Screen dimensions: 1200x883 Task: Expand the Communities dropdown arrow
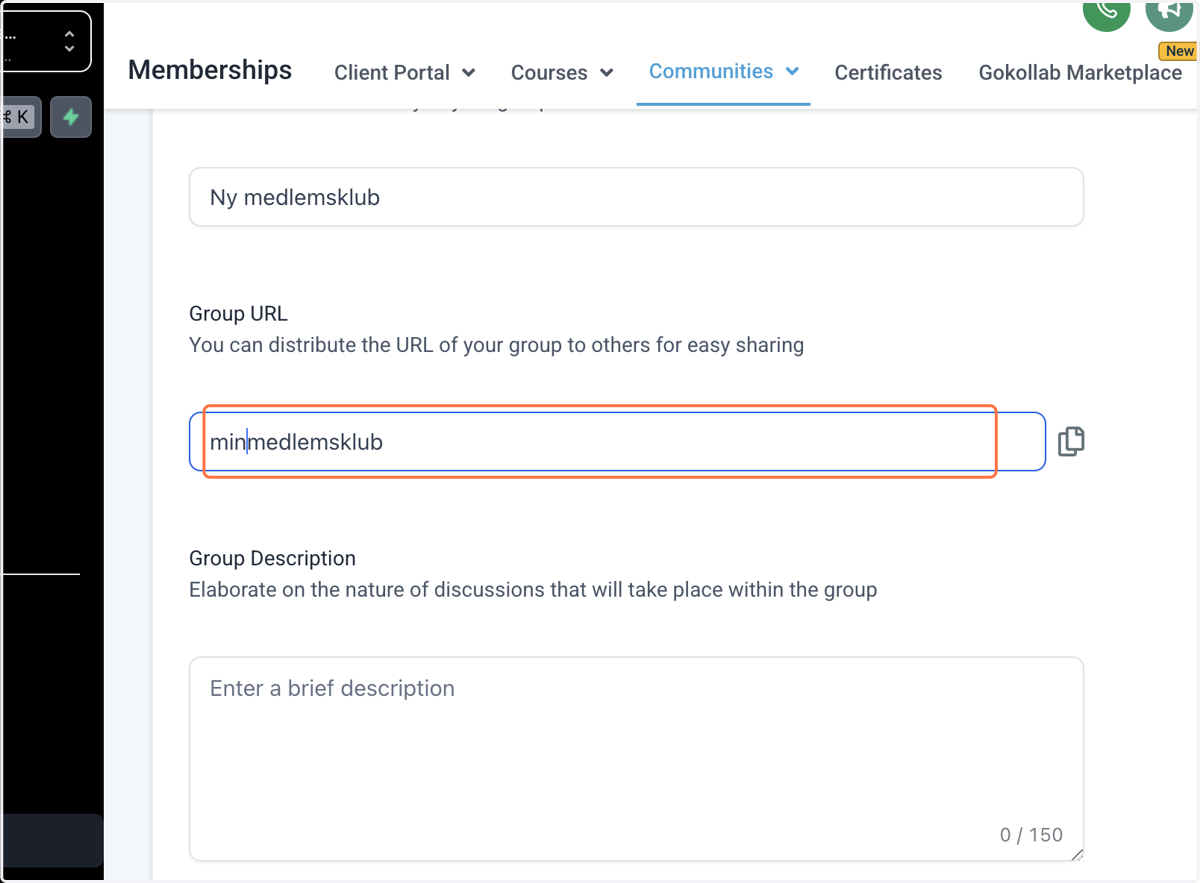pyautogui.click(x=792, y=71)
